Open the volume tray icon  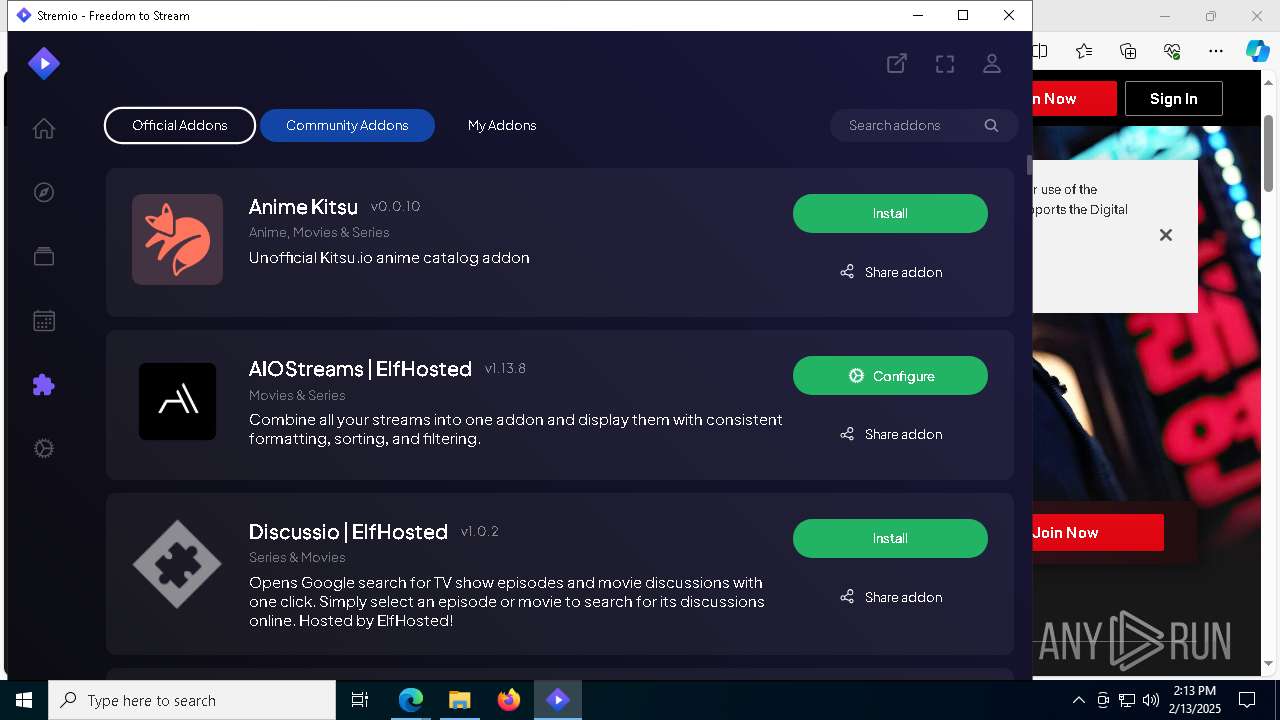click(x=1151, y=700)
